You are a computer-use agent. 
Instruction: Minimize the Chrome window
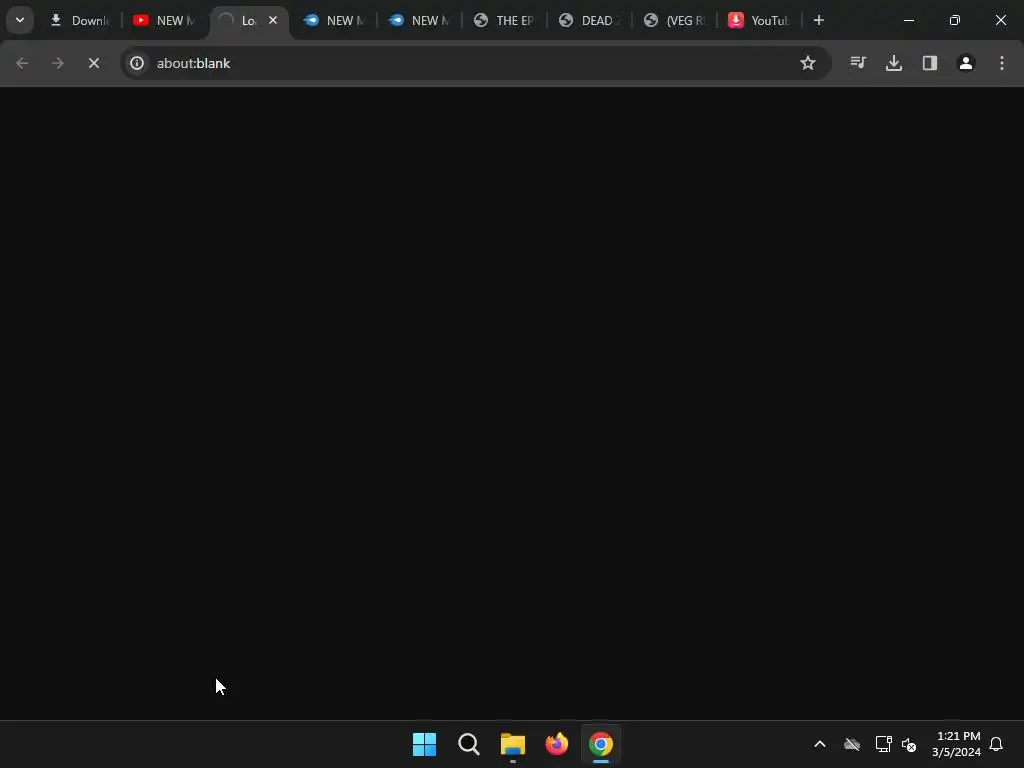[908, 20]
